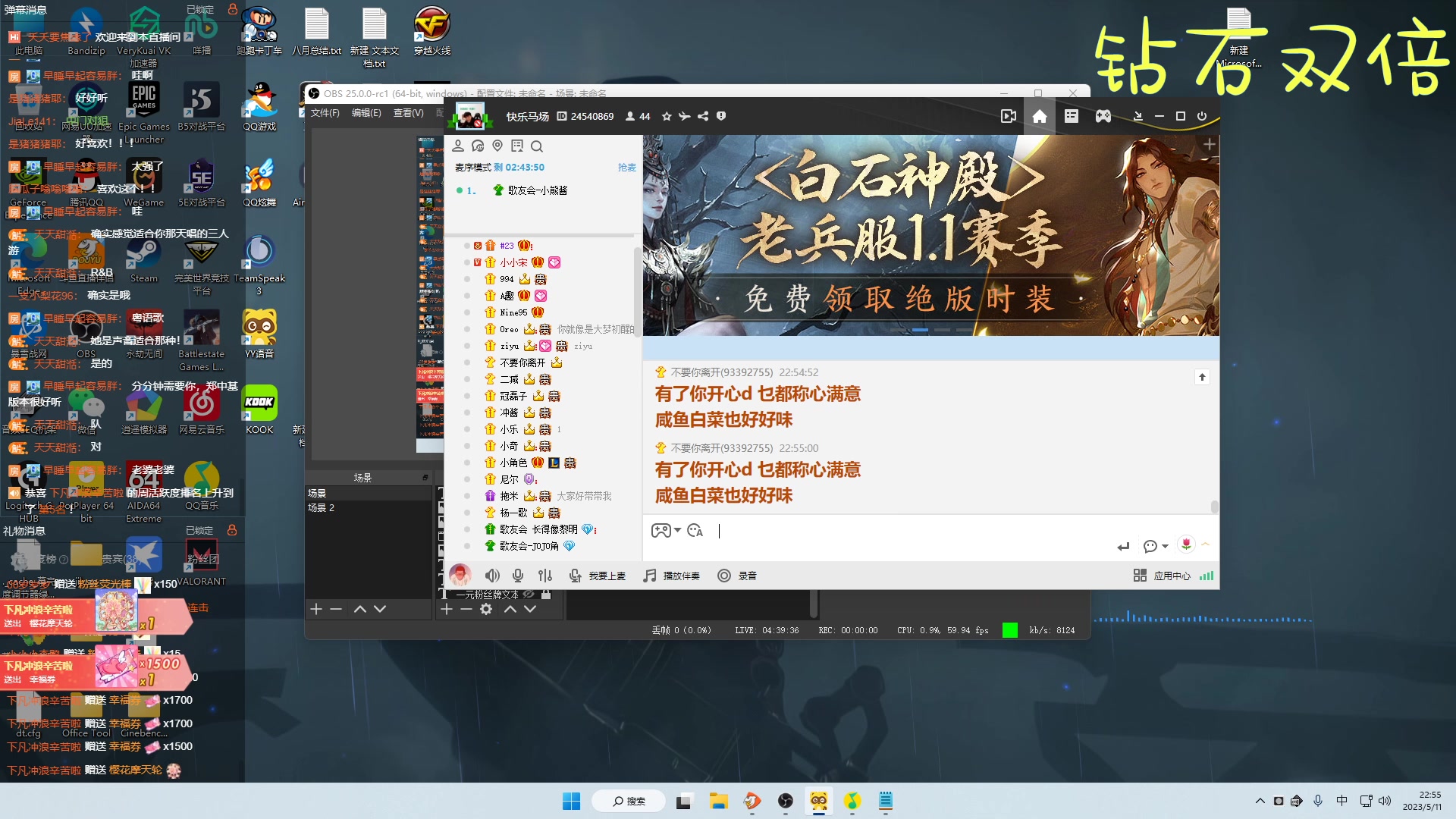Add a new scene in OBS
1456x819 pixels.
tap(316, 609)
